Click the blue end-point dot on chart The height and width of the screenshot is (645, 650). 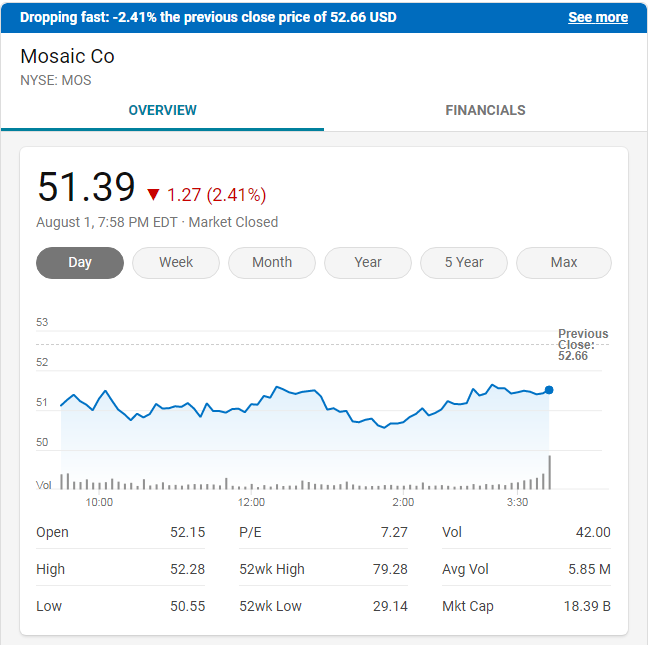(x=549, y=390)
